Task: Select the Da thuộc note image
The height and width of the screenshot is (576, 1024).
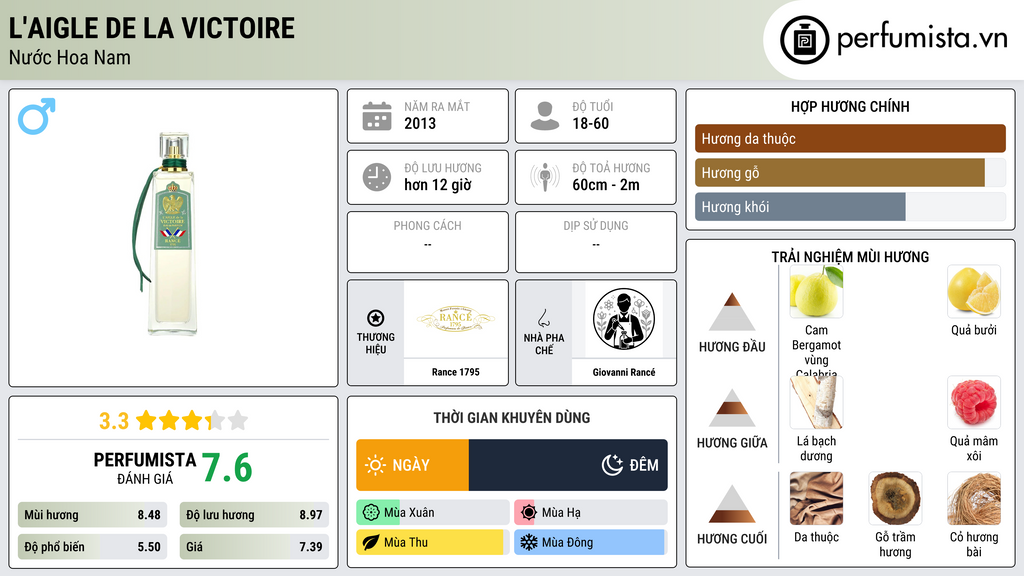Action: point(816,499)
